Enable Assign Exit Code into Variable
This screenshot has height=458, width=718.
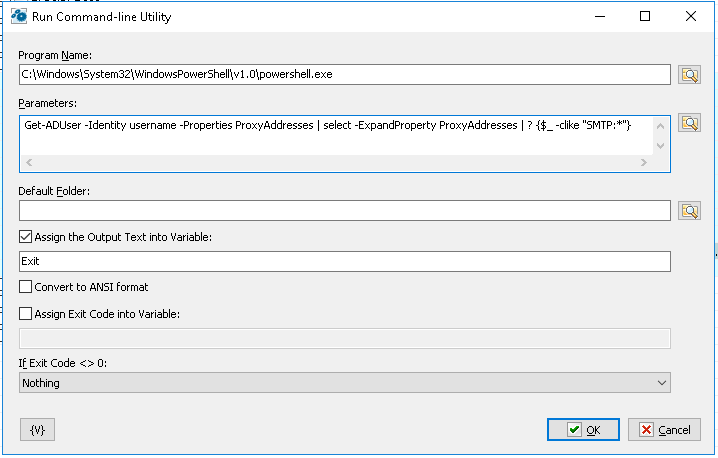(x=26, y=314)
